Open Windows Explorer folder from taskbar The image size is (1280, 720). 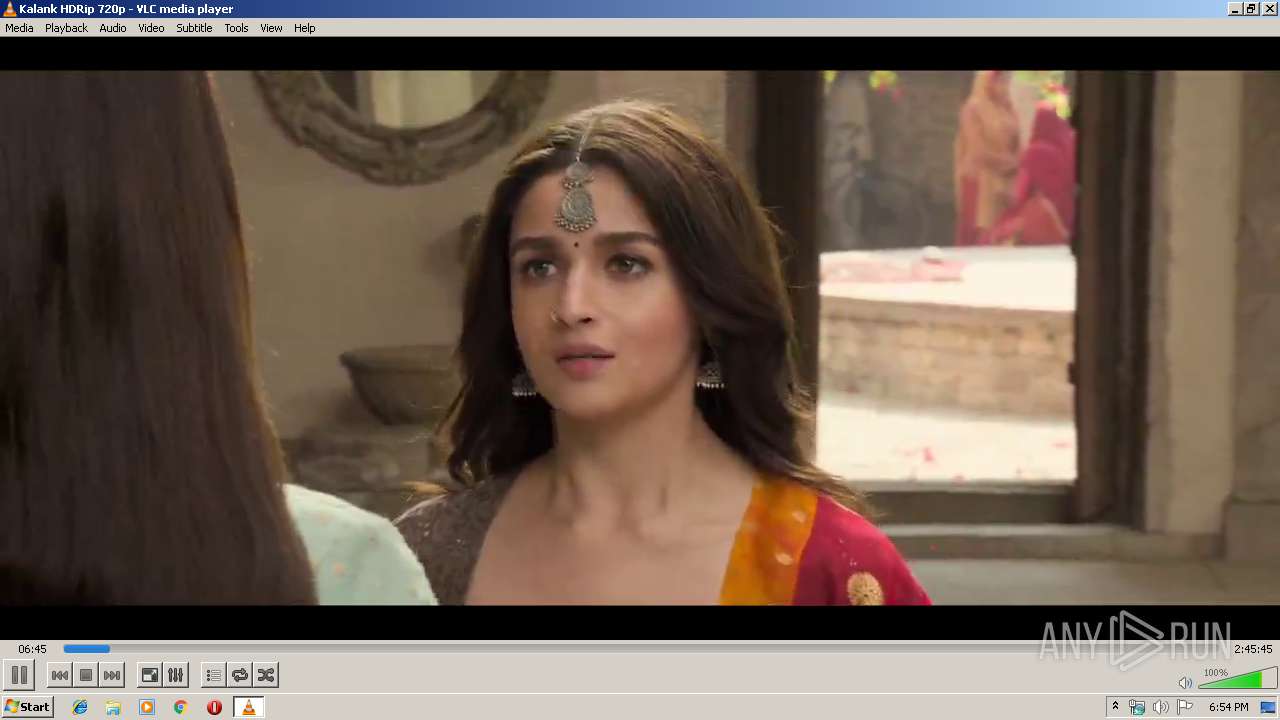coord(113,707)
